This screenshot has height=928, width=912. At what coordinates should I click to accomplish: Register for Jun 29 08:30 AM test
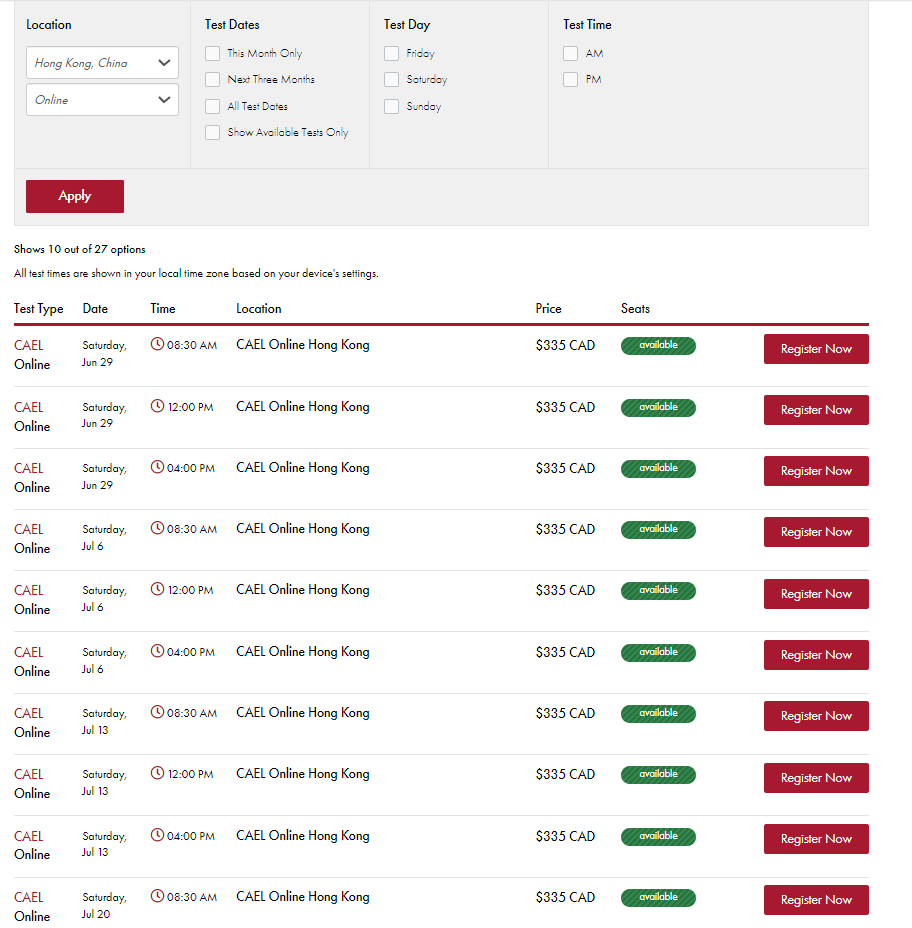(x=816, y=349)
